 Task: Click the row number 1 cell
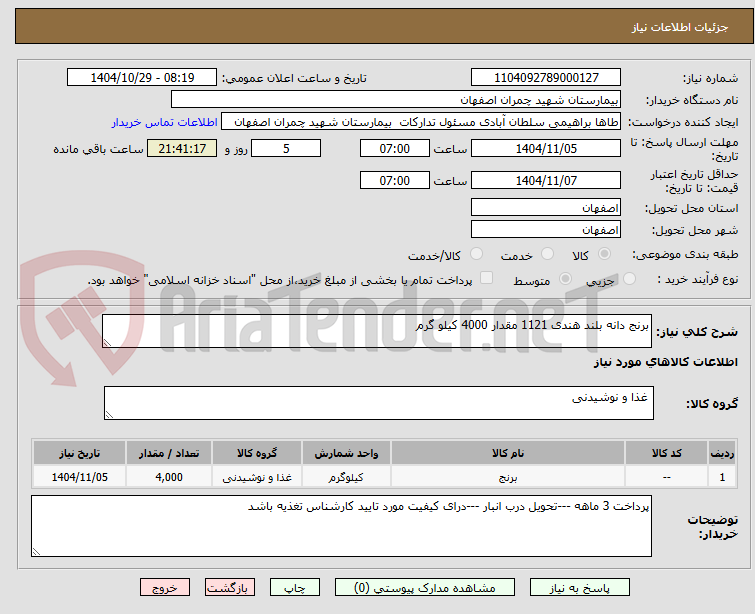[722, 477]
